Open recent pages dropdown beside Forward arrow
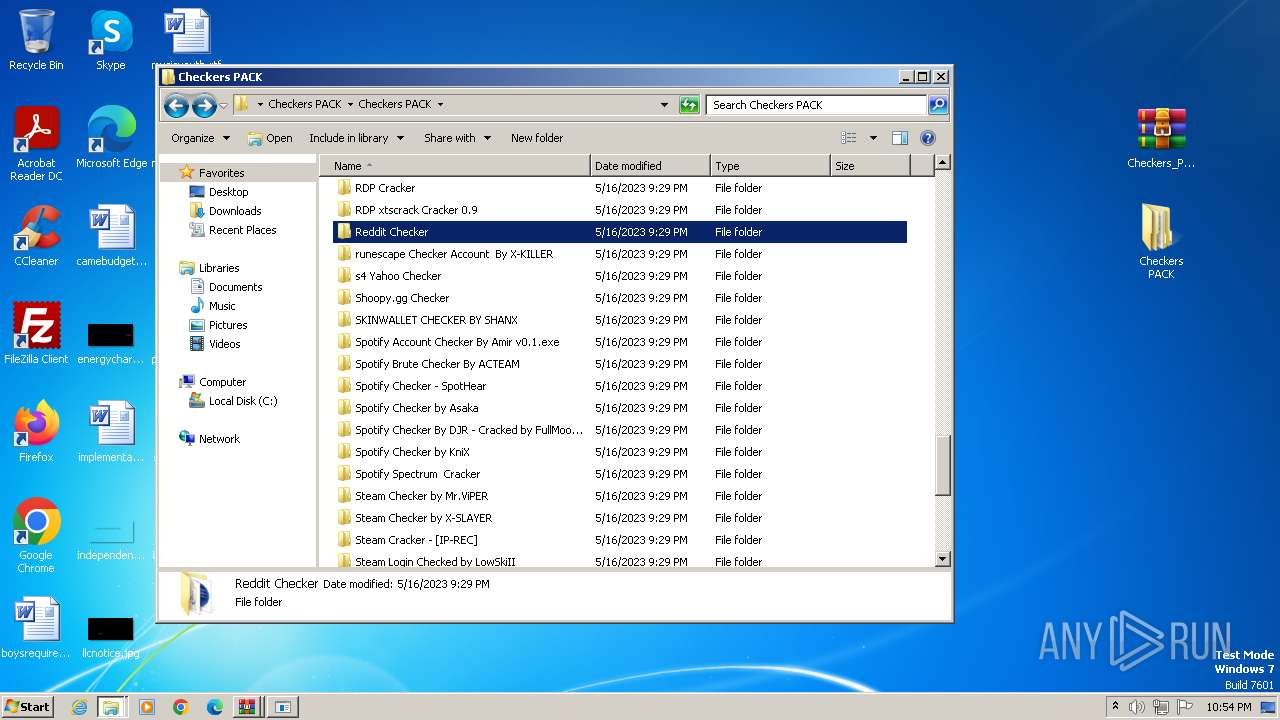Screen dimensions: 1280x720 224,105
